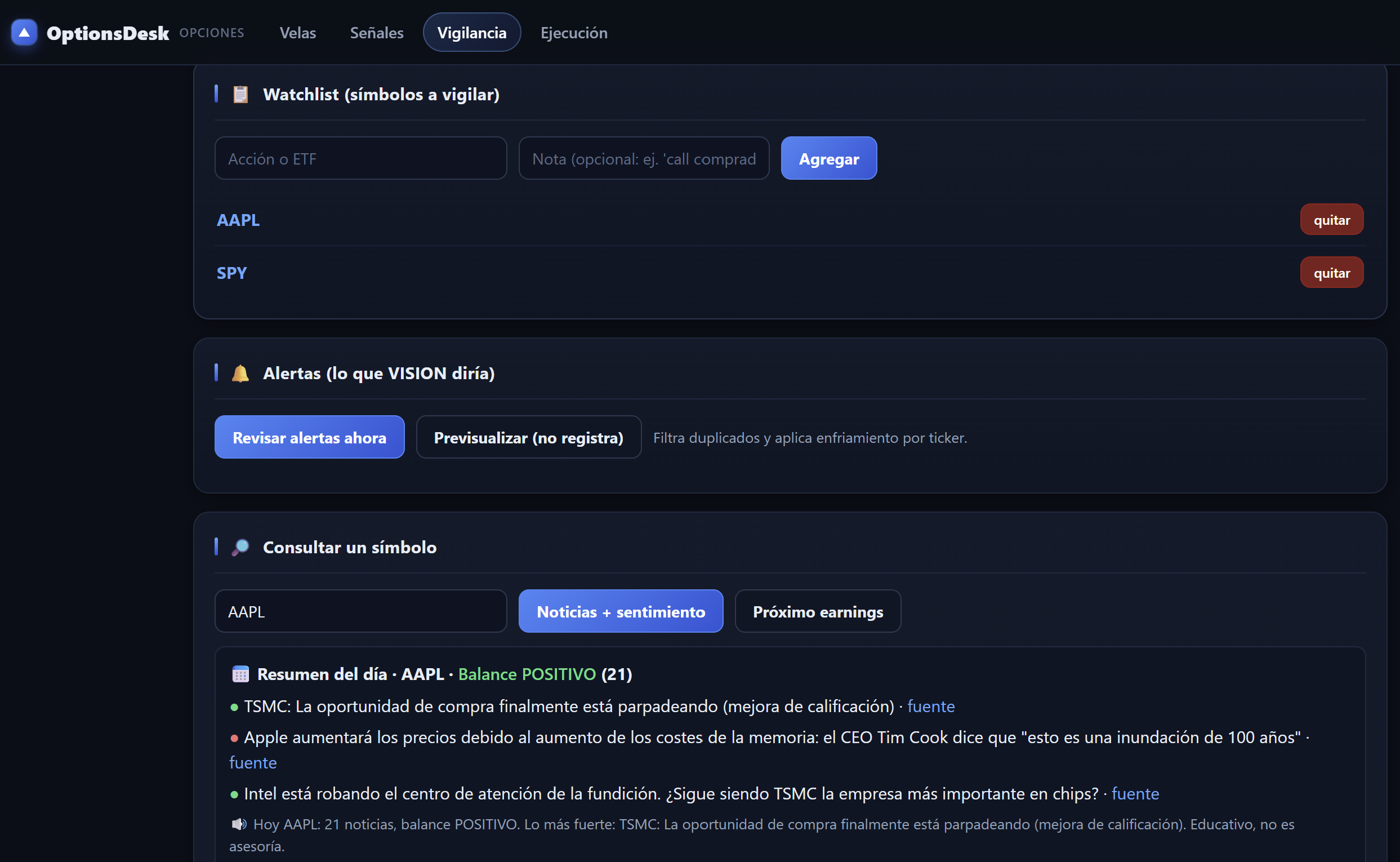The image size is (1400, 862).
Task: Click the speaker icon before Hoy AAPL summary
Action: [x=239, y=824]
